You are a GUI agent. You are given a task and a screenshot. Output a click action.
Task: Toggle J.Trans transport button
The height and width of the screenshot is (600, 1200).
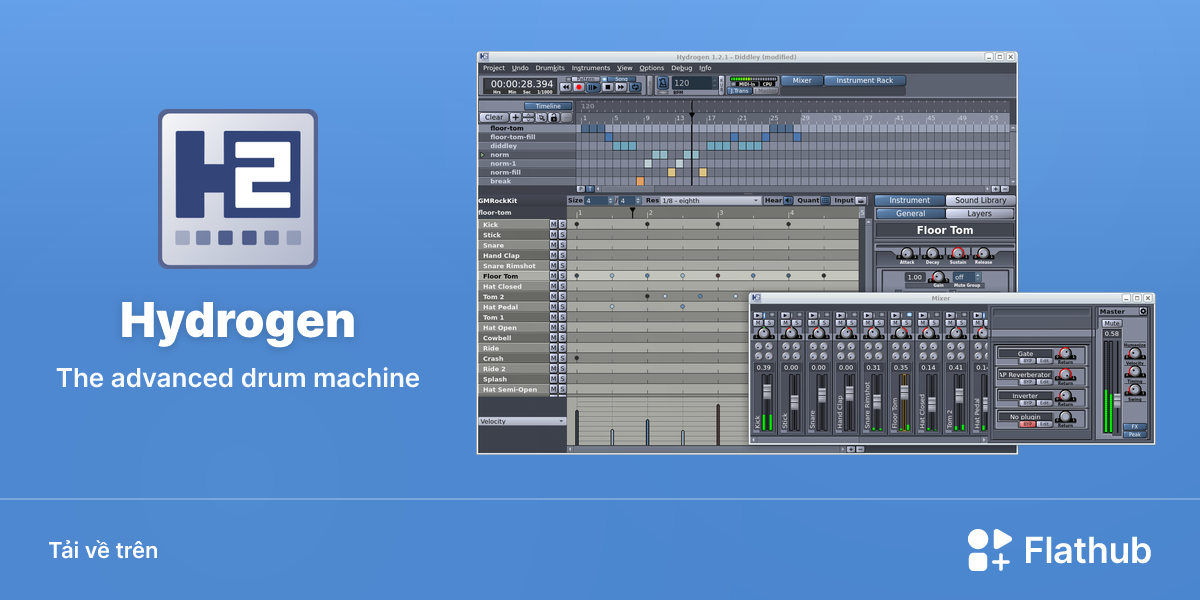(x=739, y=91)
